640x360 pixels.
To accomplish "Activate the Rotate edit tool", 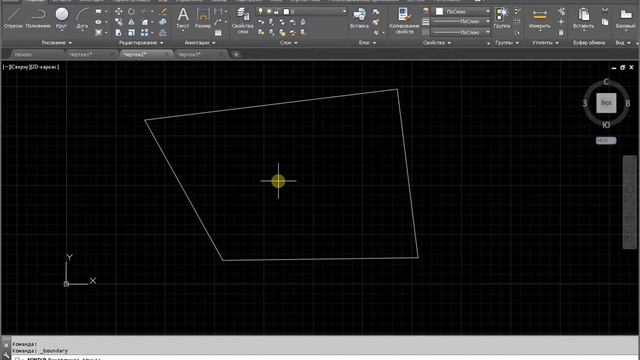I will tap(131, 11).
